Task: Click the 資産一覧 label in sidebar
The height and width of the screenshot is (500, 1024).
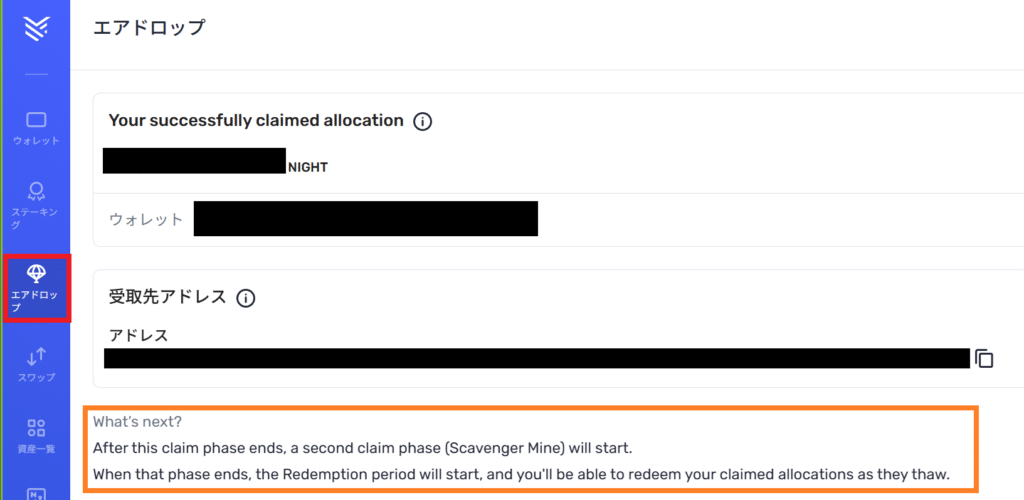Action: [x=37, y=449]
